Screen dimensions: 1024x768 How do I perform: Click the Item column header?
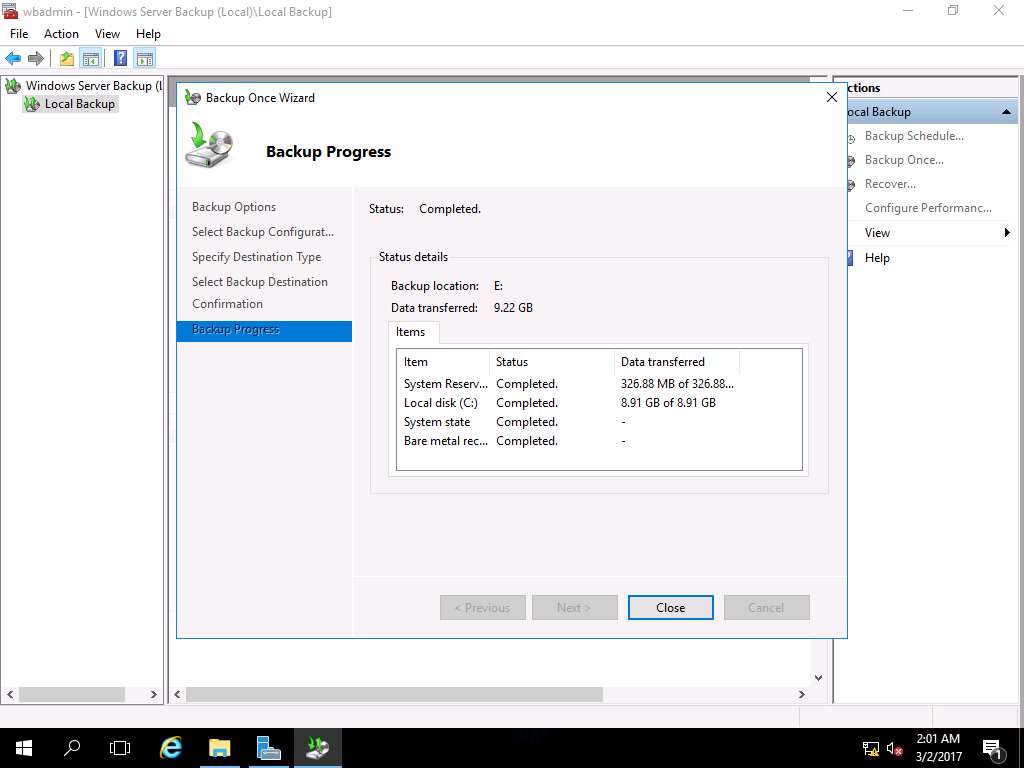click(443, 362)
